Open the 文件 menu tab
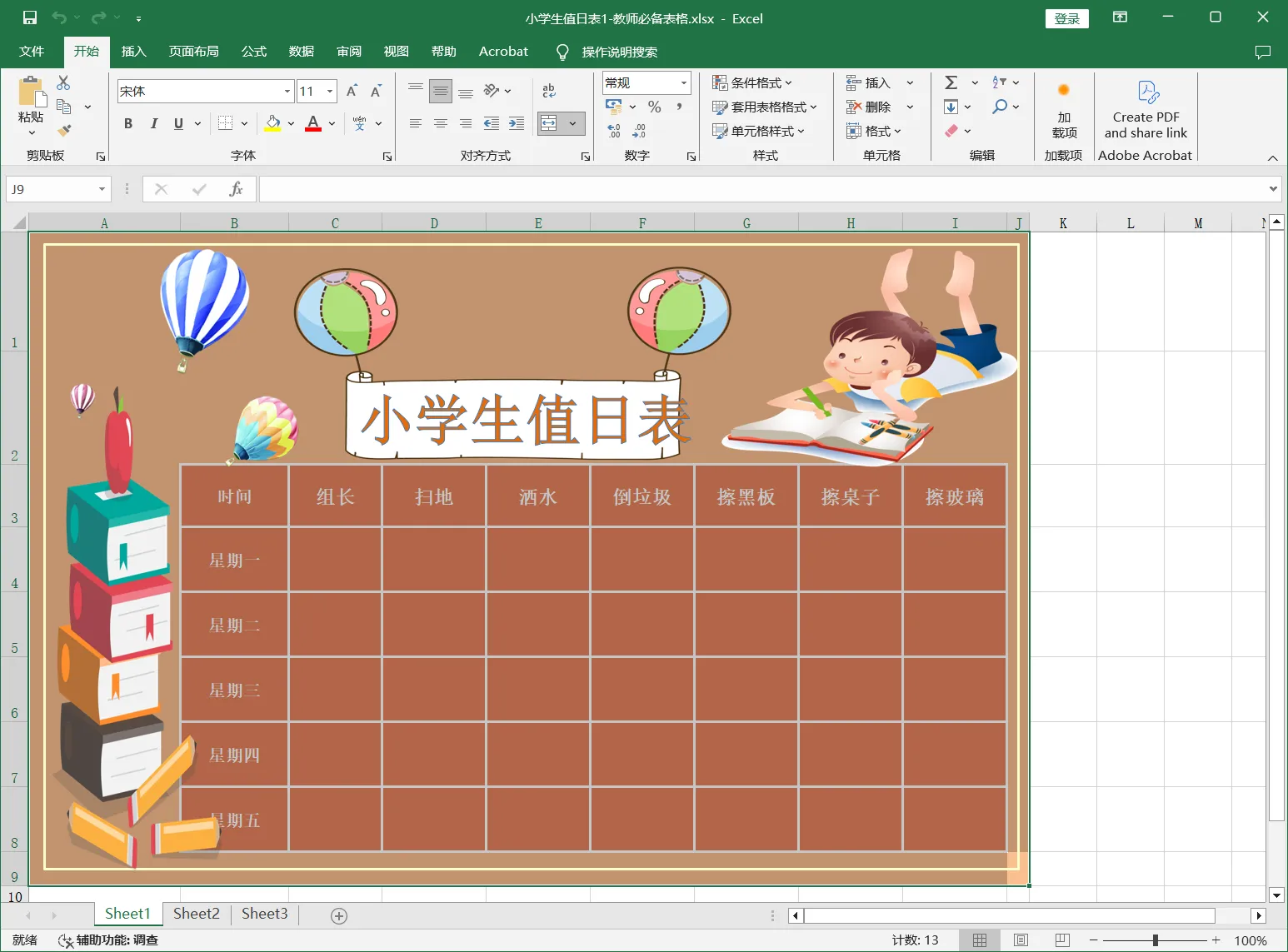The width and height of the screenshot is (1288, 952). [32, 52]
